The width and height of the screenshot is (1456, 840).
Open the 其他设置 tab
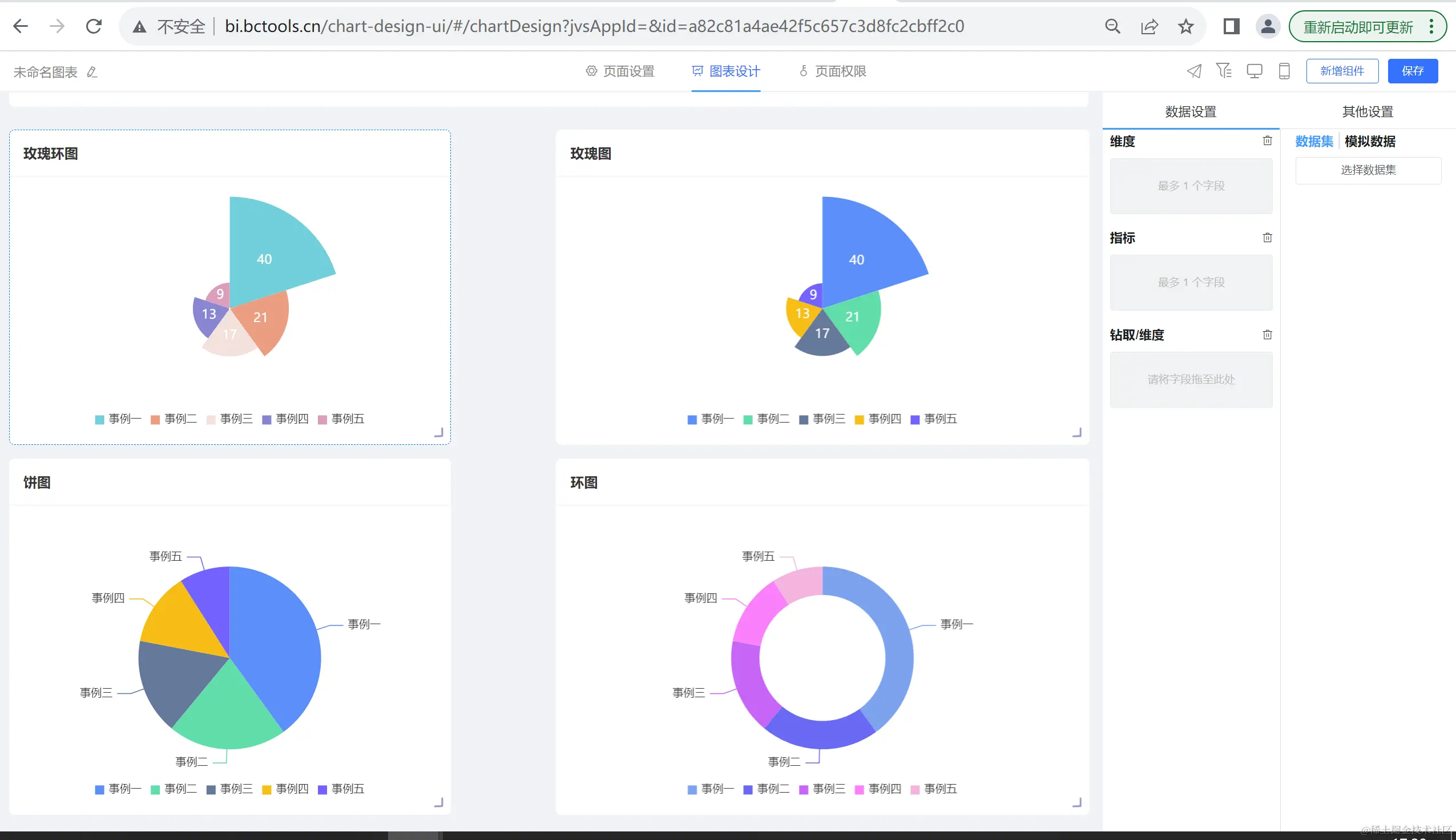tap(1367, 111)
